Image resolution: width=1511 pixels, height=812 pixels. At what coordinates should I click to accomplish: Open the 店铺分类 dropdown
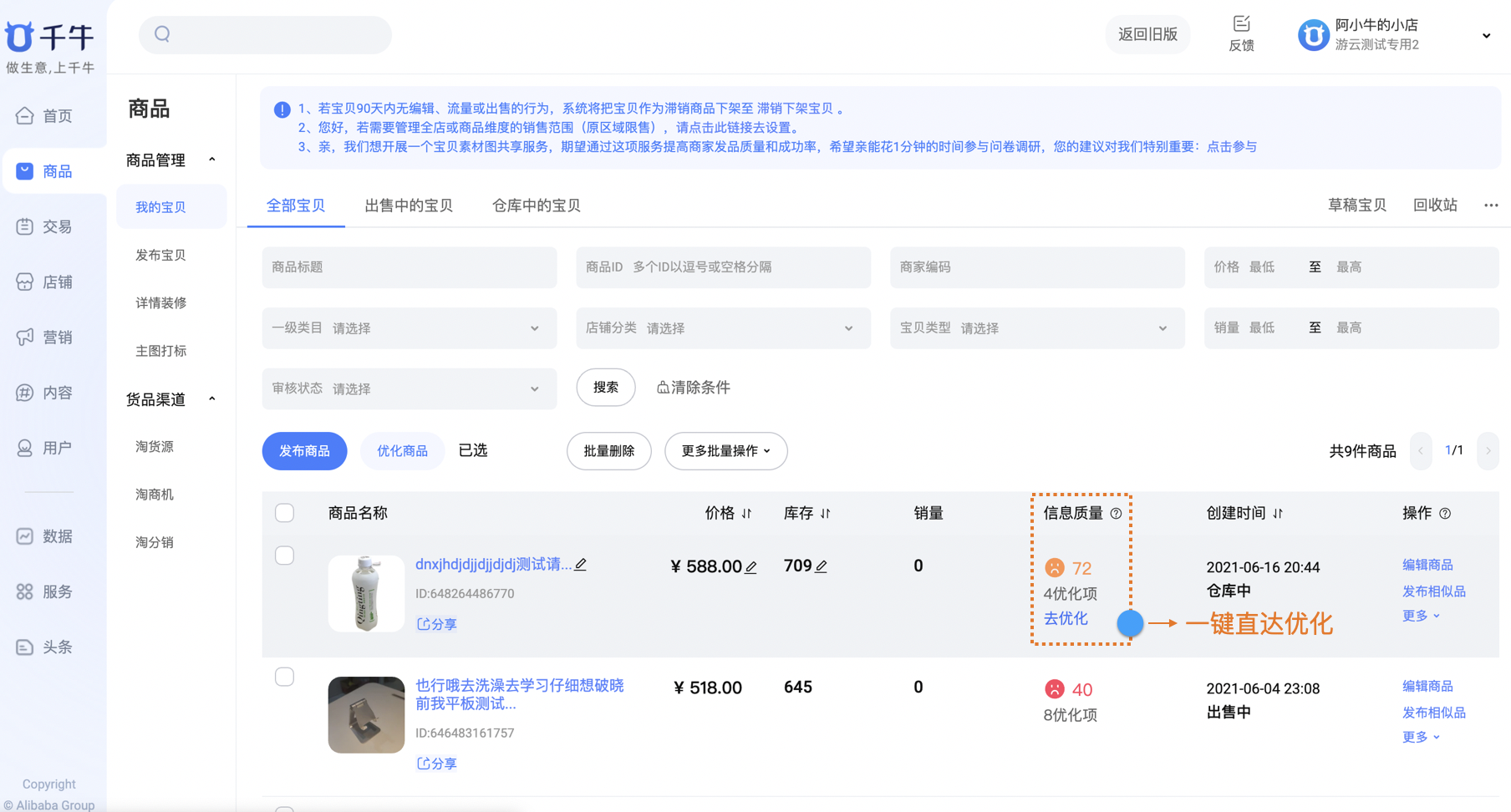coord(723,328)
